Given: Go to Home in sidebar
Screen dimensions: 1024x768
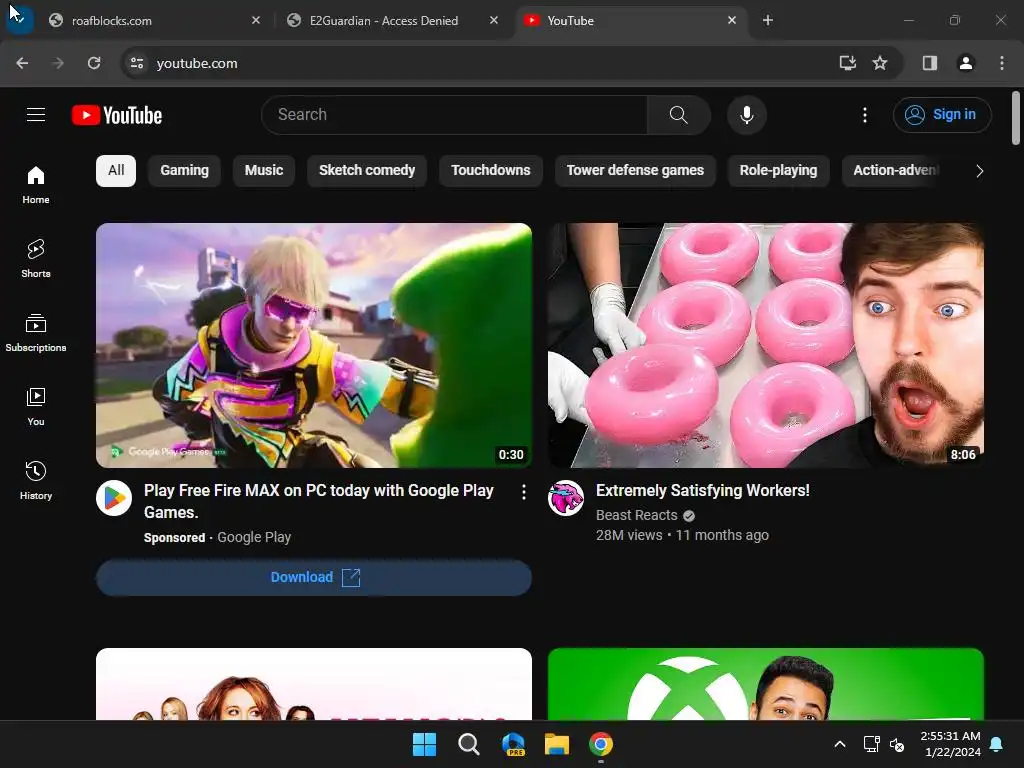Looking at the screenshot, I should tap(36, 185).
